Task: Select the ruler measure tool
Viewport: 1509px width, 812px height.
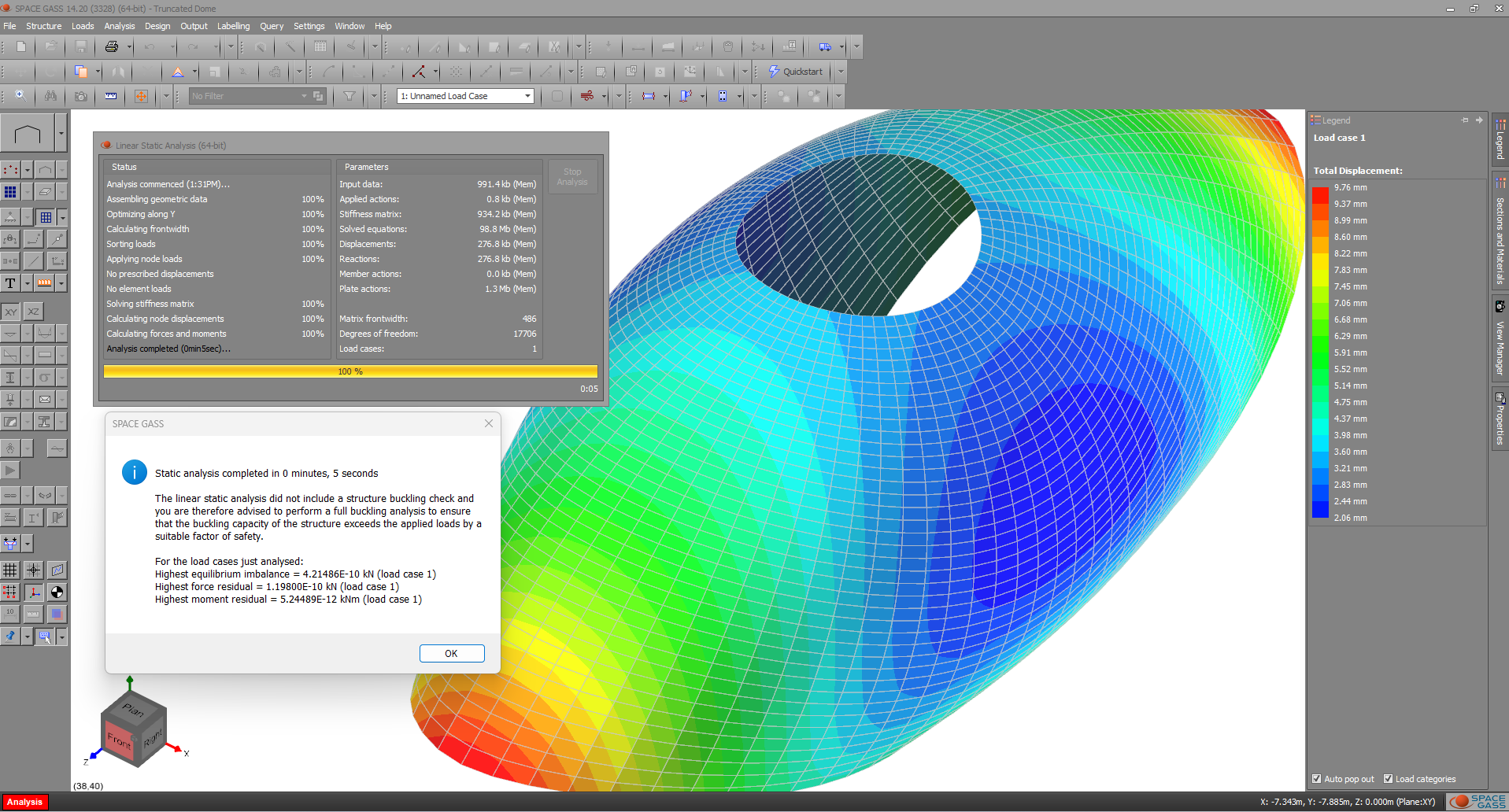Action: point(111,96)
